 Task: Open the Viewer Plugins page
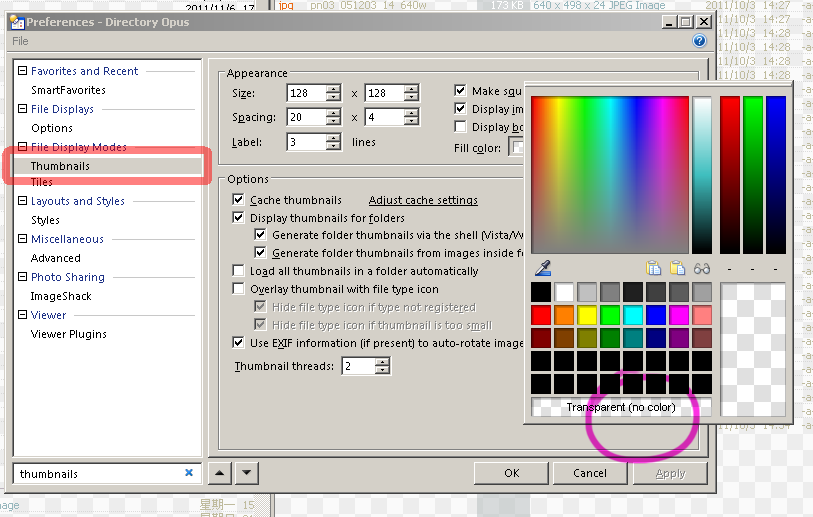point(68,334)
